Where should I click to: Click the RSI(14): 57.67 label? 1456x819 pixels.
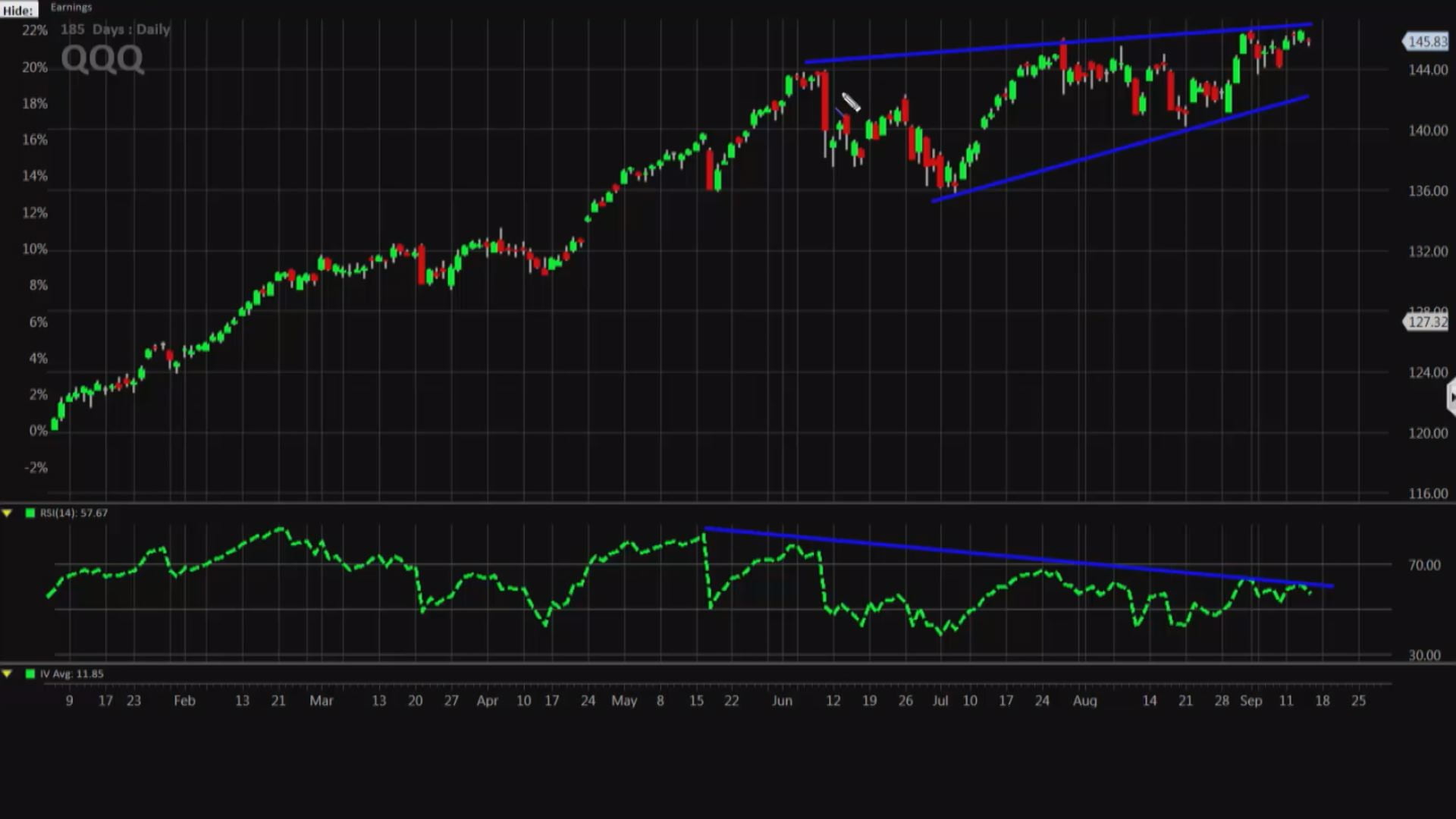[x=74, y=513]
